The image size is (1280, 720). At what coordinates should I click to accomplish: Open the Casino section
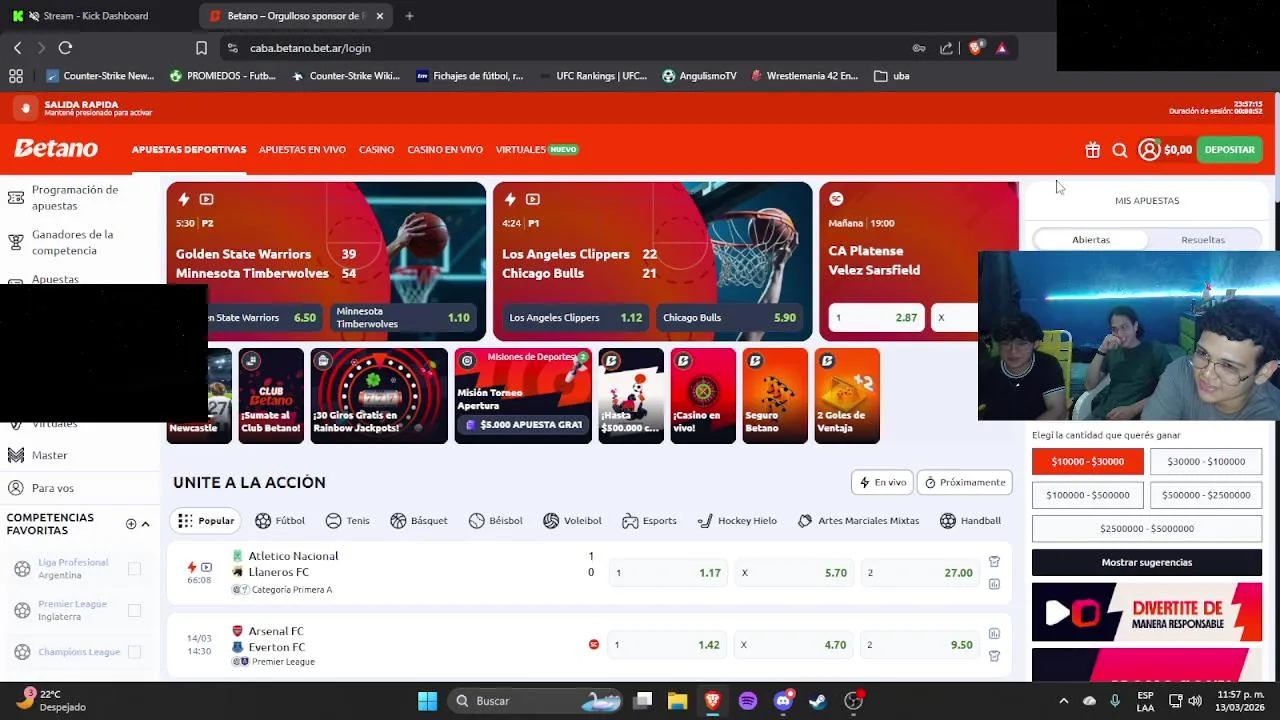[x=376, y=150]
